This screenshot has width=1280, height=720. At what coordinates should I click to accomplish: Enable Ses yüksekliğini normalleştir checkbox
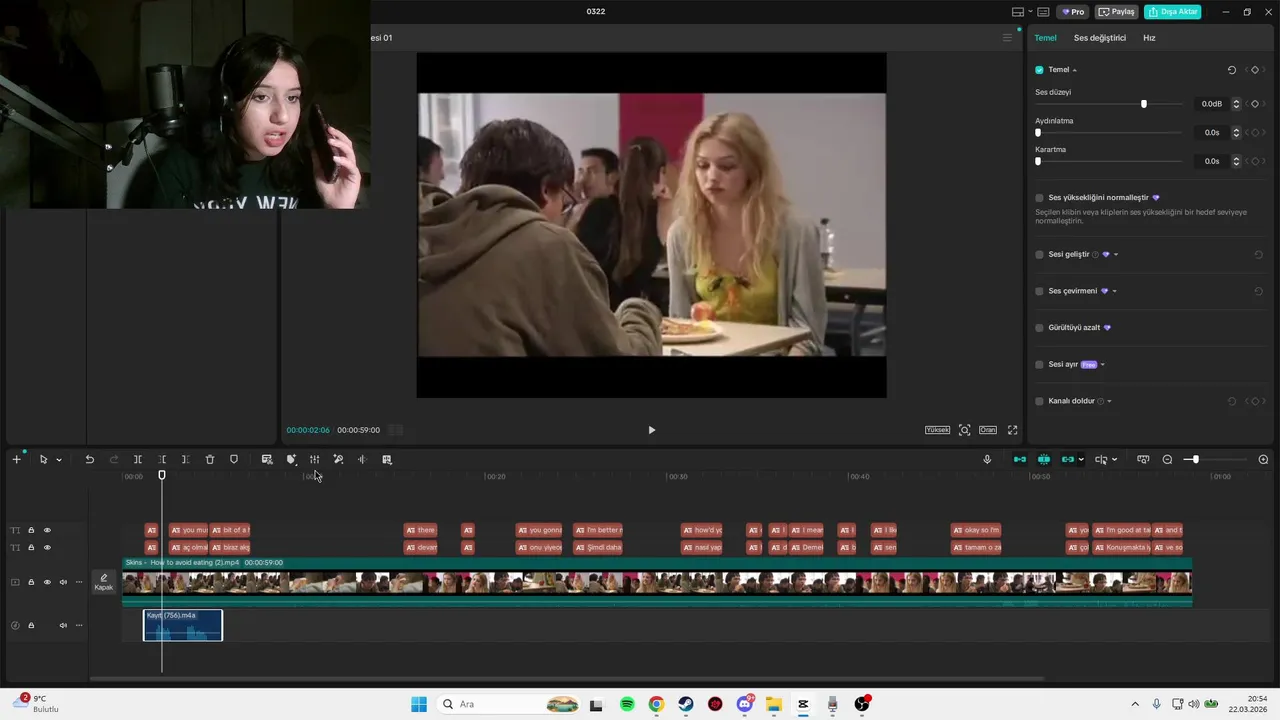tap(1039, 198)
